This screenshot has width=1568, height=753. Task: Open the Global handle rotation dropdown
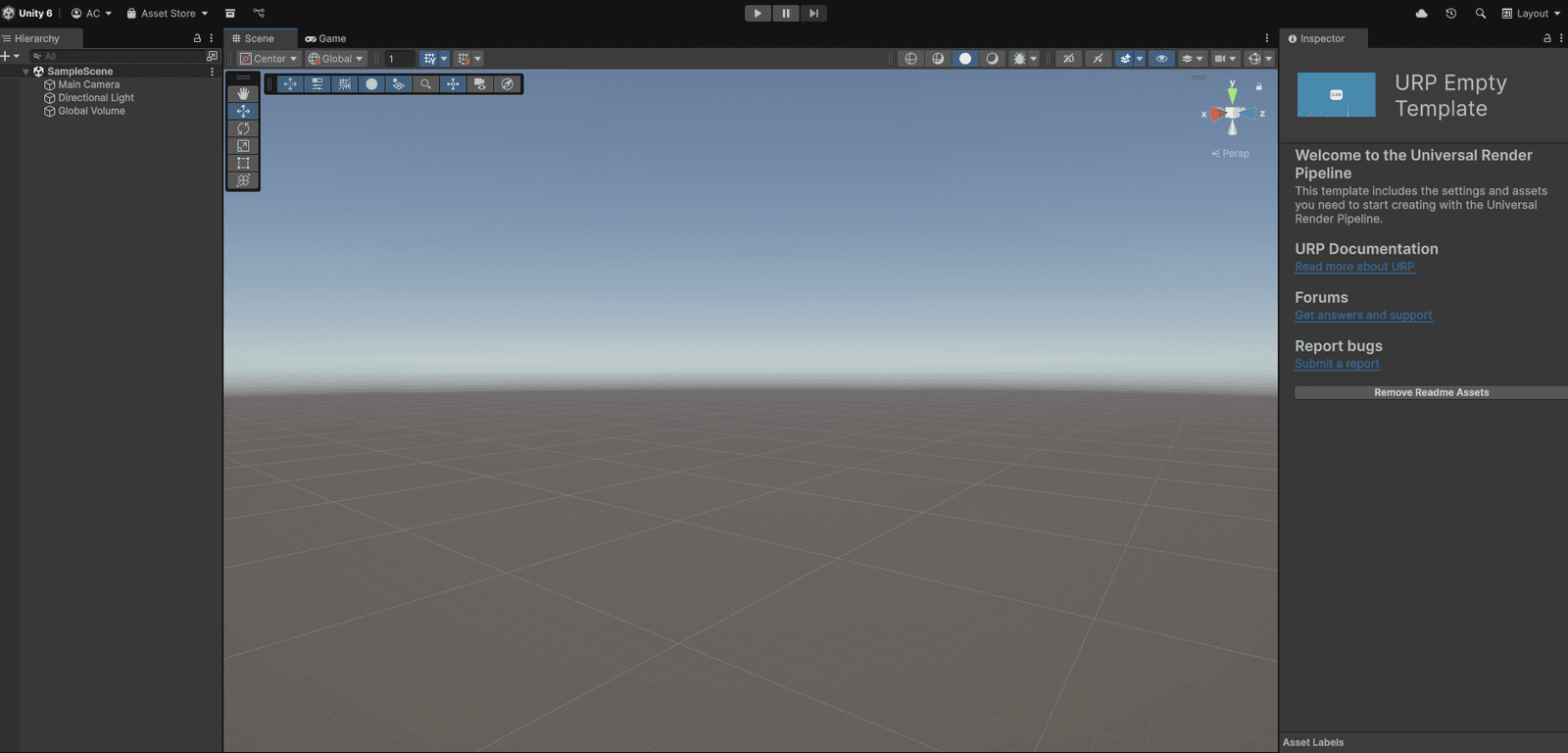point(336,59)
